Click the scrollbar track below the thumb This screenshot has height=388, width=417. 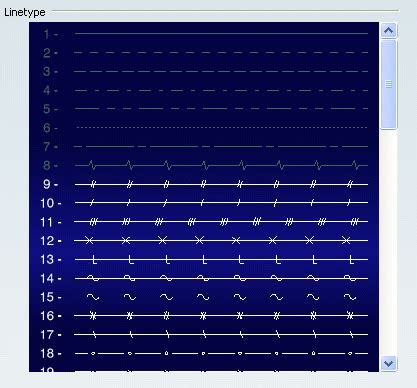388,242
